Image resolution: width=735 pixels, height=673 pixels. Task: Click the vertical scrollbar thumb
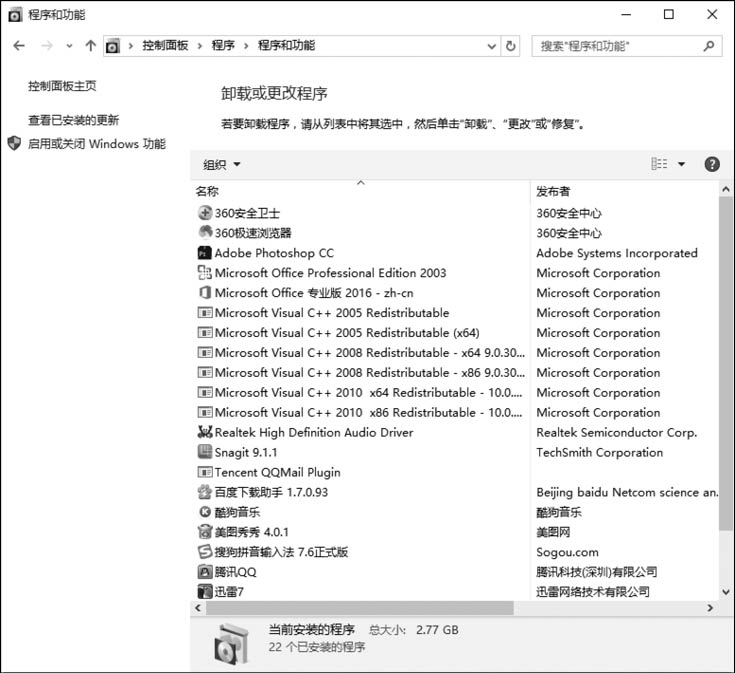726,363
